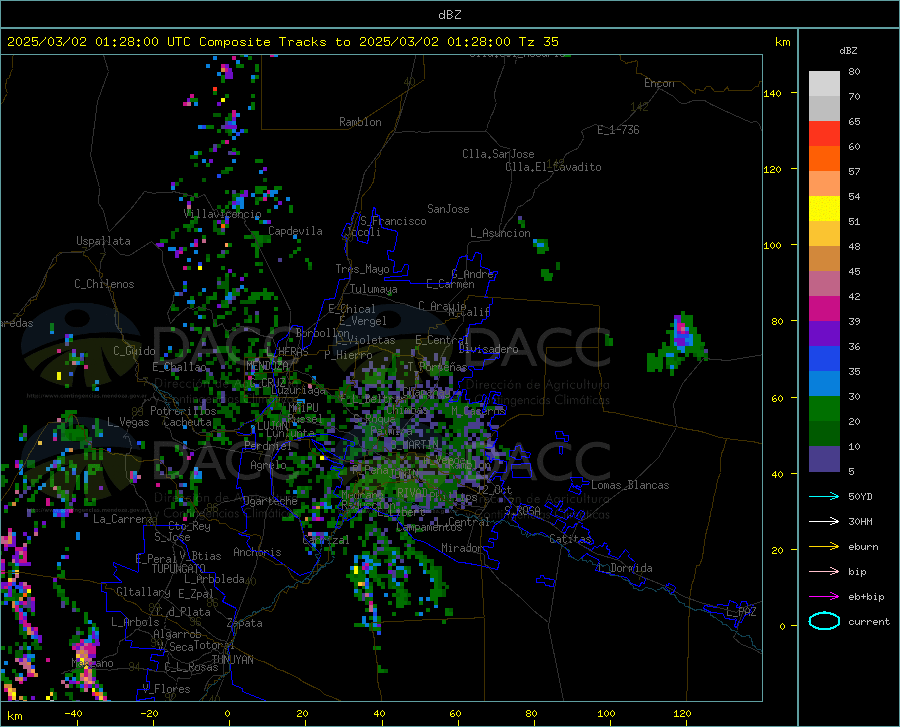Click the white 30HM arrow in legend
Screen dimensions: 900x727
(x=824, y=522)
